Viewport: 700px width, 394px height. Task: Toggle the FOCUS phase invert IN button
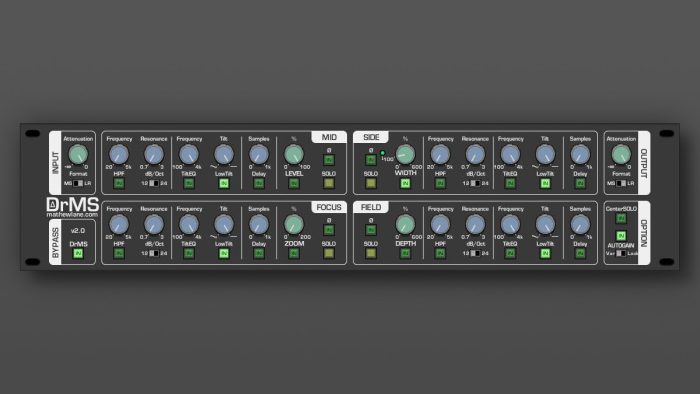pyautogui.click(x=329, y=230)
